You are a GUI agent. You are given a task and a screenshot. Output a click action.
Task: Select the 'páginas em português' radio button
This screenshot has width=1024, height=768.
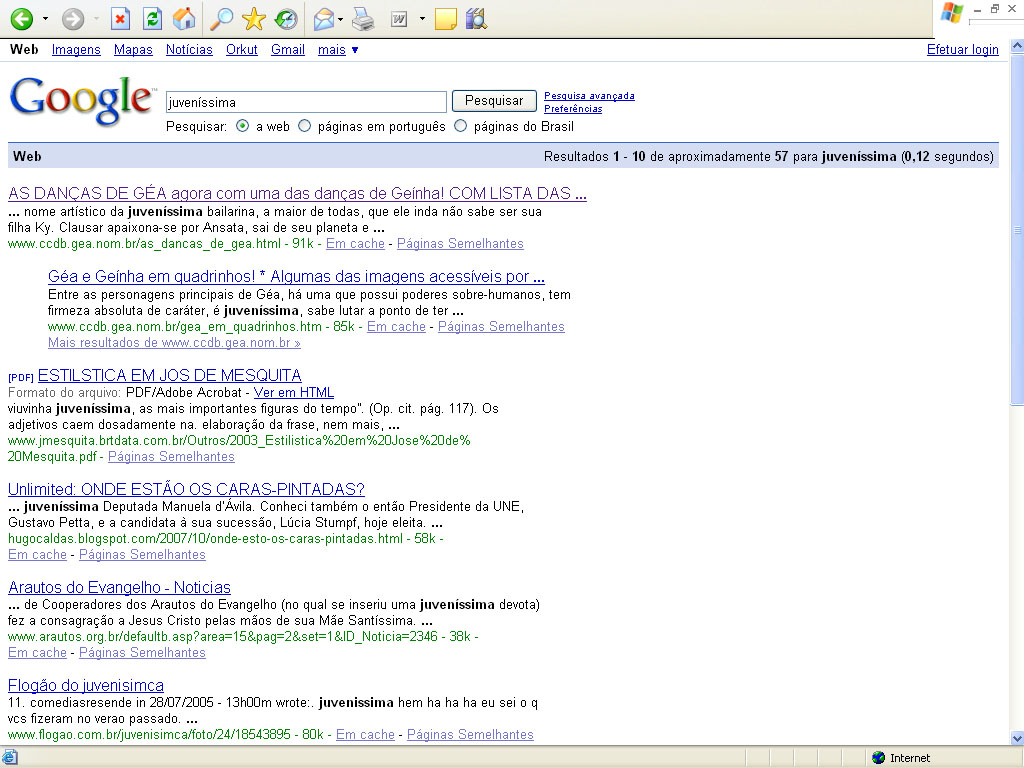(305, 127)
